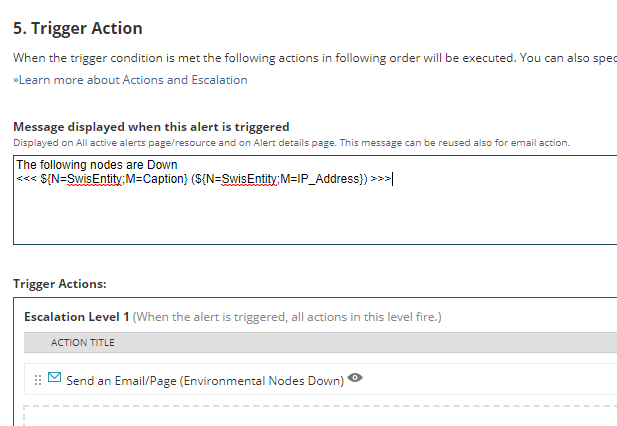
Task: Click the 'M=Caption' variable text
Action: [151, 179]
